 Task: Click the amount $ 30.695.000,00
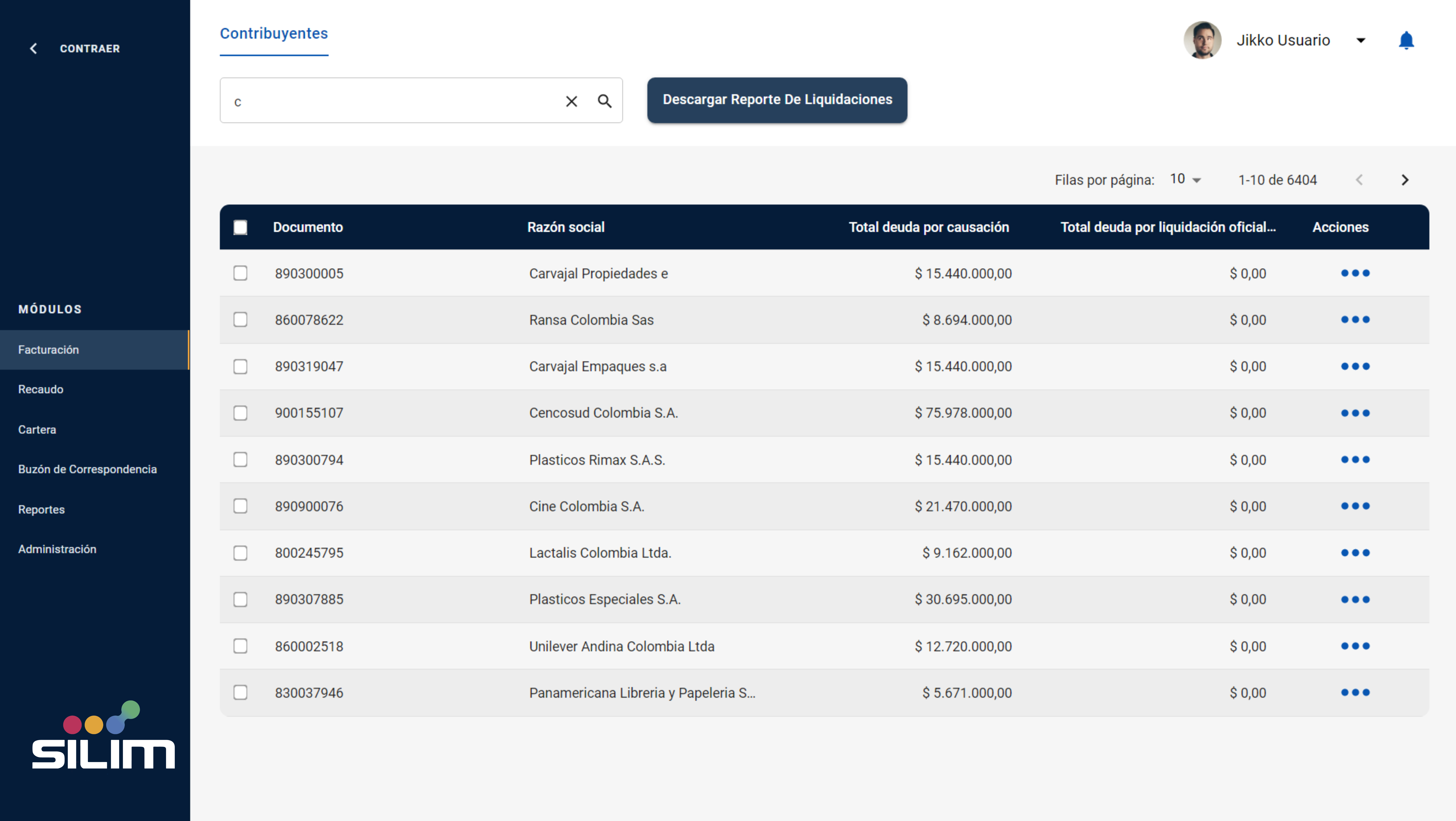(x=963, y=599)
